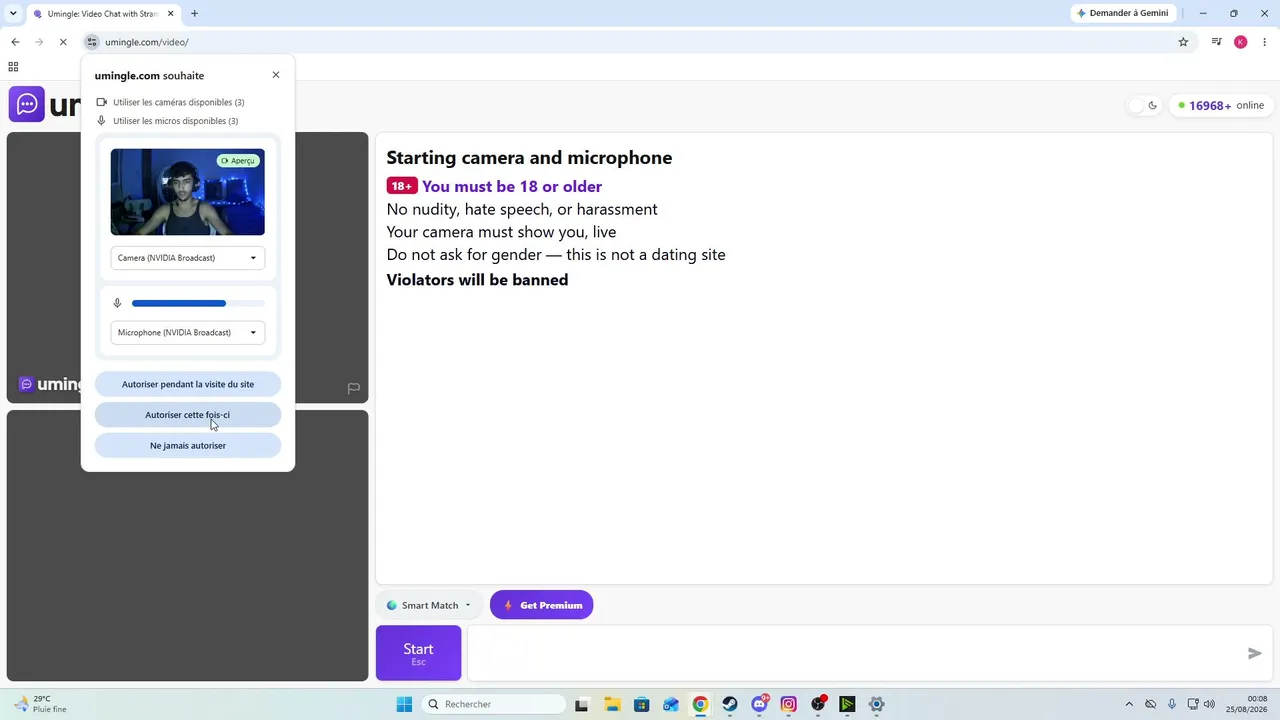
Task: Open Discord from the taskbar
Action: [x=759, y=704]
